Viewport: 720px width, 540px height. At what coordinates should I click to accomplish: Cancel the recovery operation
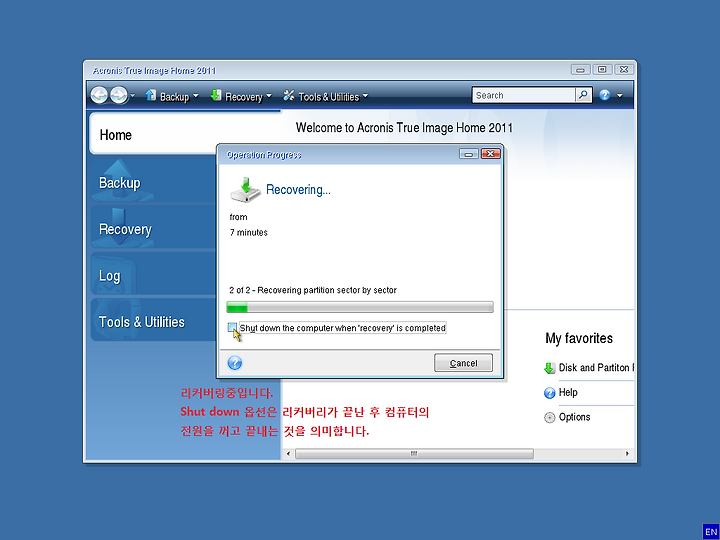click(463, 363)
